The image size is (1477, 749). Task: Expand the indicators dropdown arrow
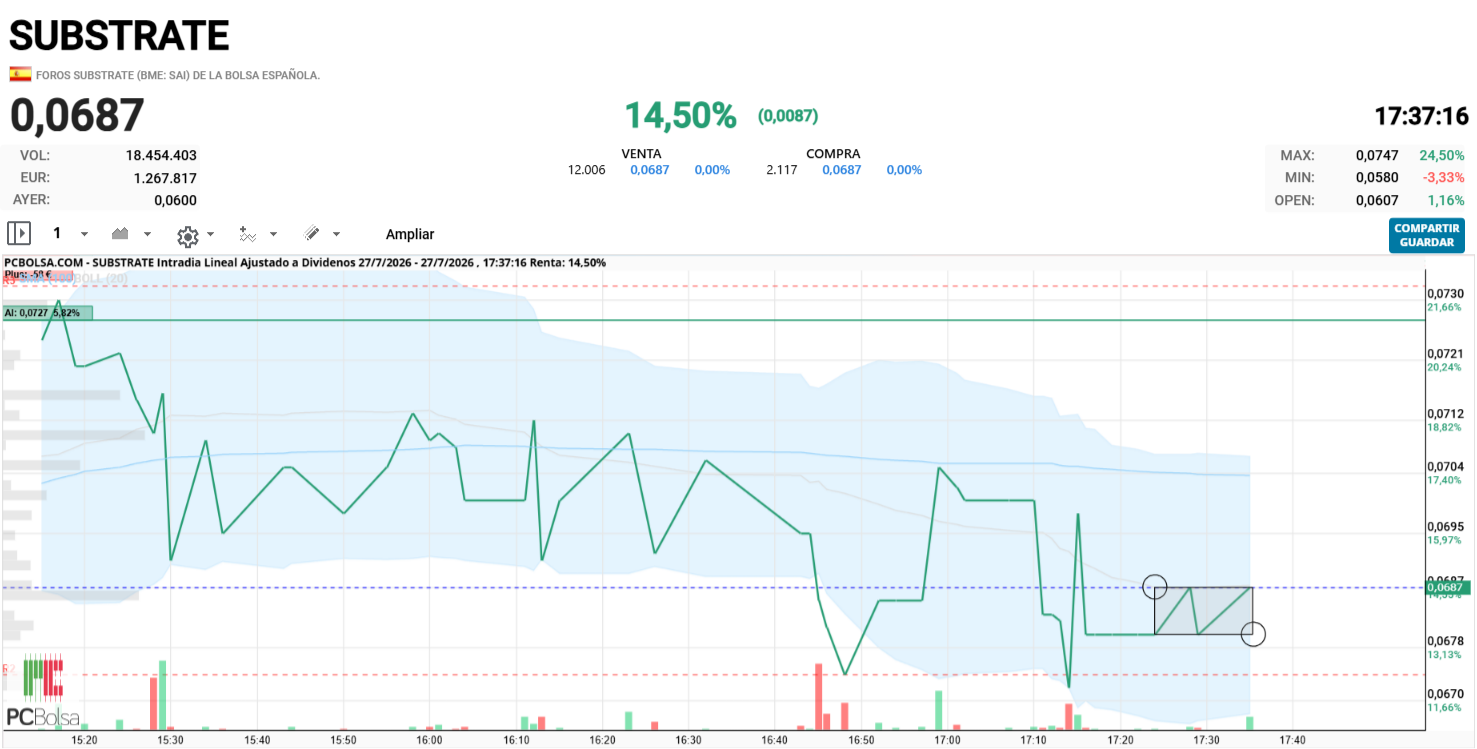coord(273,234)
